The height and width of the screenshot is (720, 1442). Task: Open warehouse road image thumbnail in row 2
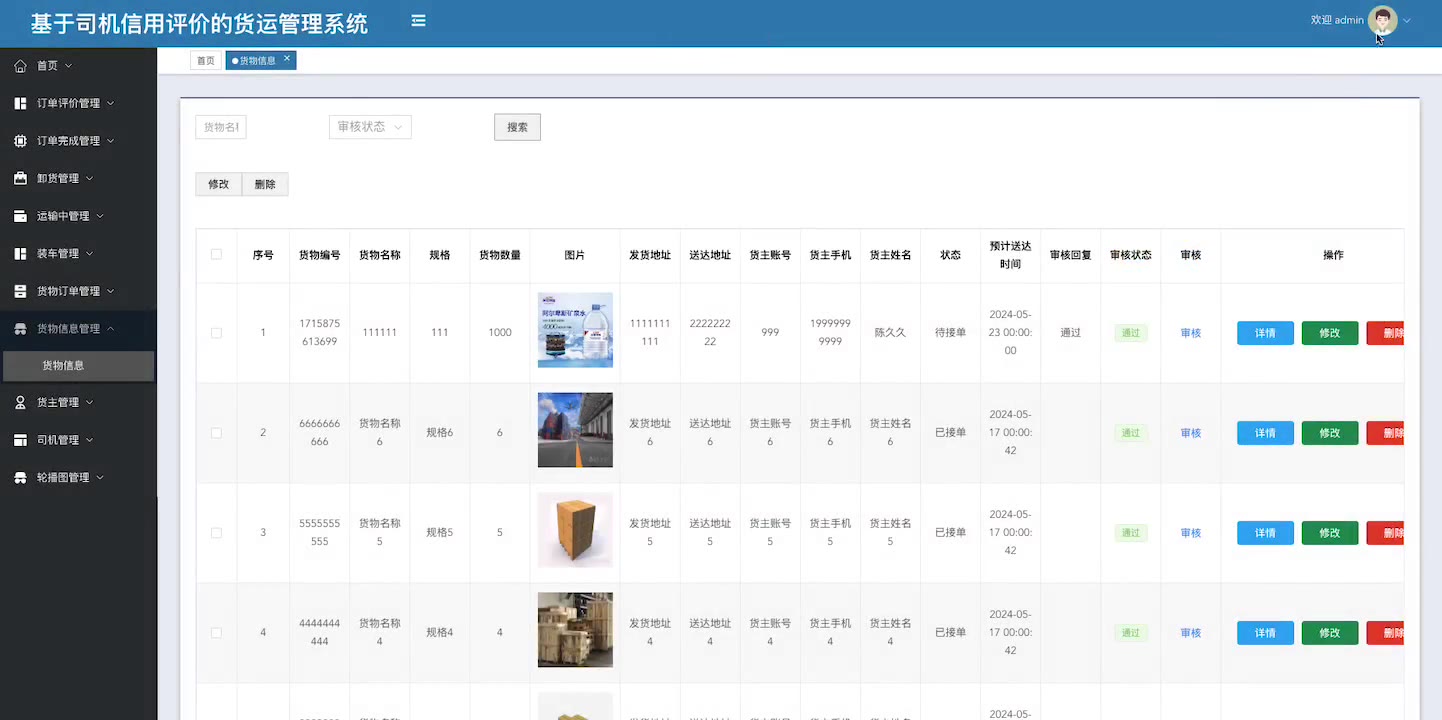point(575,430)
